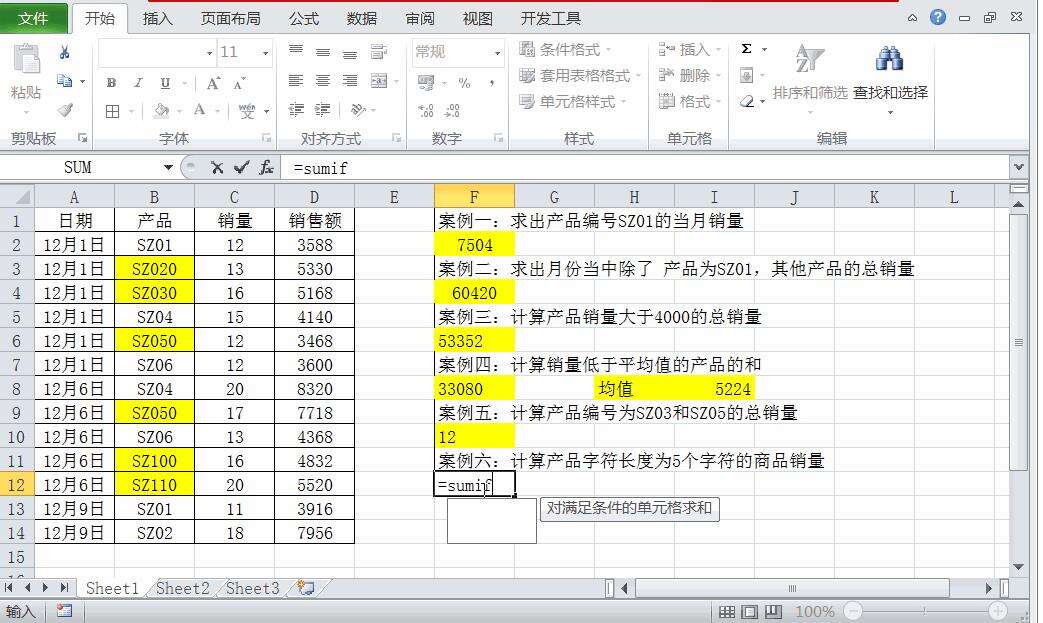Screen dimensions: 1043x623
Task: Switch to the 插入 ribbon tab
Action: [158, 19]
